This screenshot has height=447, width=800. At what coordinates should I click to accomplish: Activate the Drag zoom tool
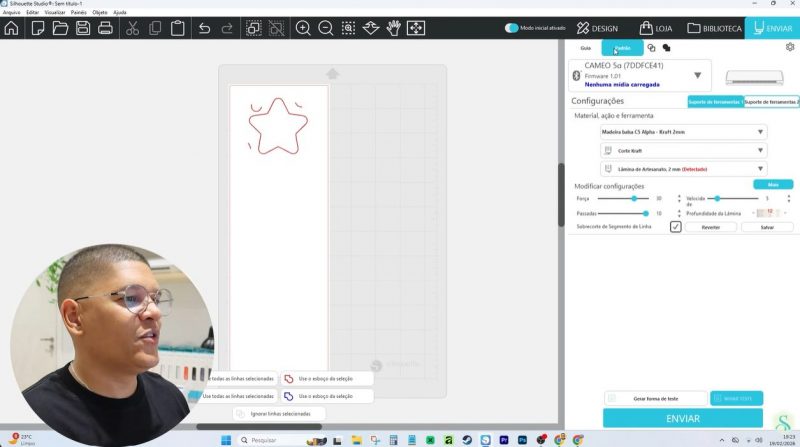[x=371, y=28]
